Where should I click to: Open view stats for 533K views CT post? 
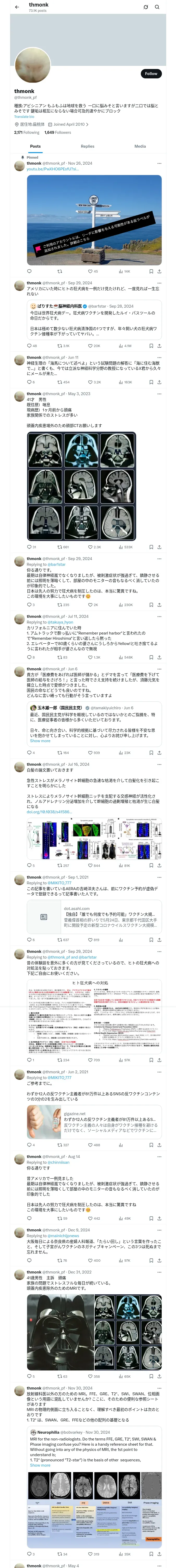click(125, 547)
